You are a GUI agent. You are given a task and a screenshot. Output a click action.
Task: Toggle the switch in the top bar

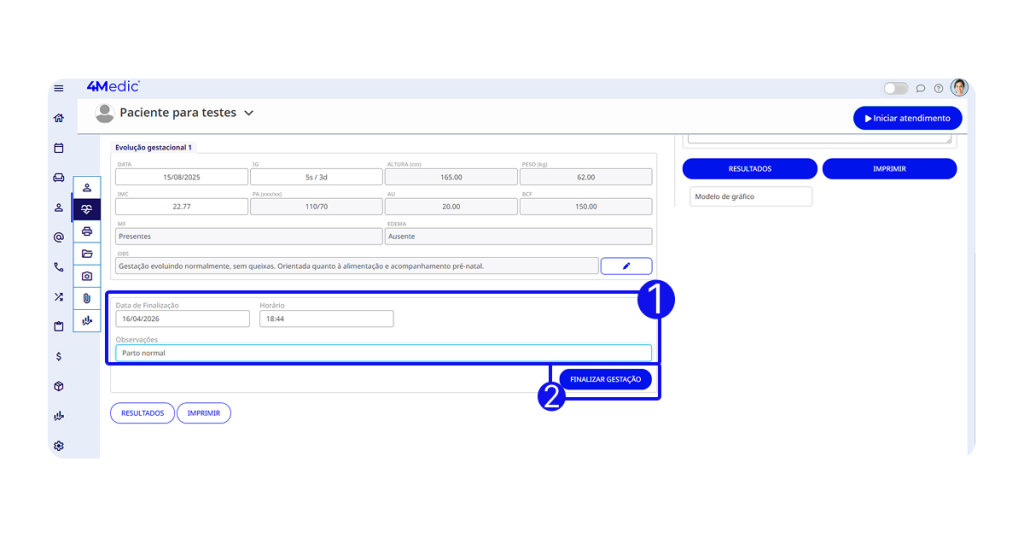895,88
